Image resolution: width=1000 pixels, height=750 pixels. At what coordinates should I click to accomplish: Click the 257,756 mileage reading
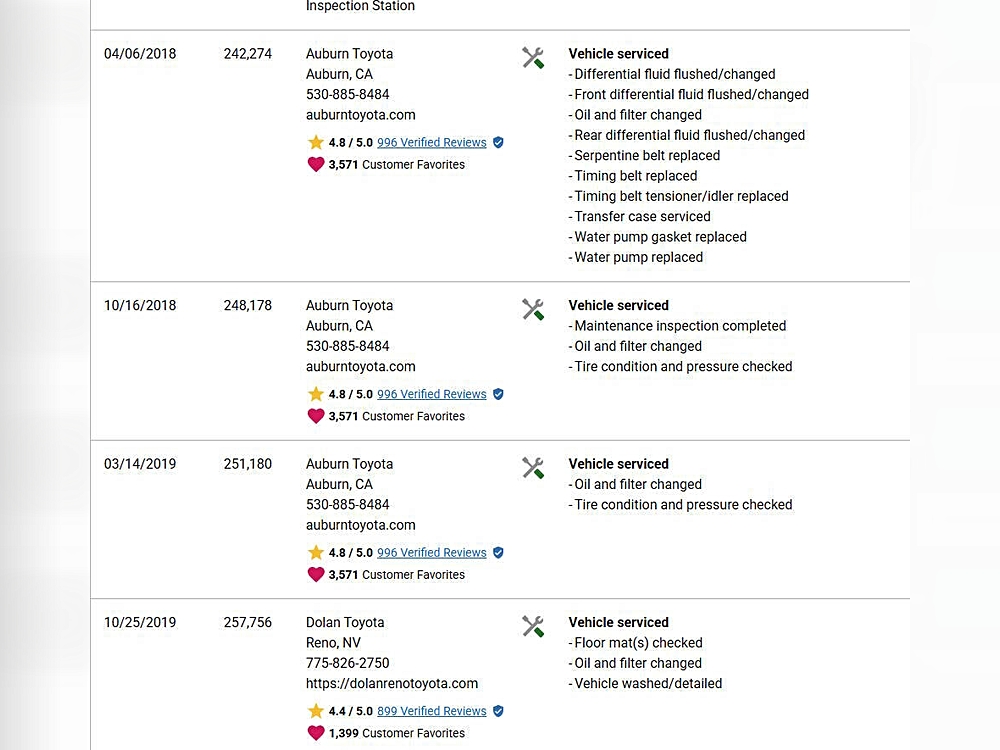[247, 622]
